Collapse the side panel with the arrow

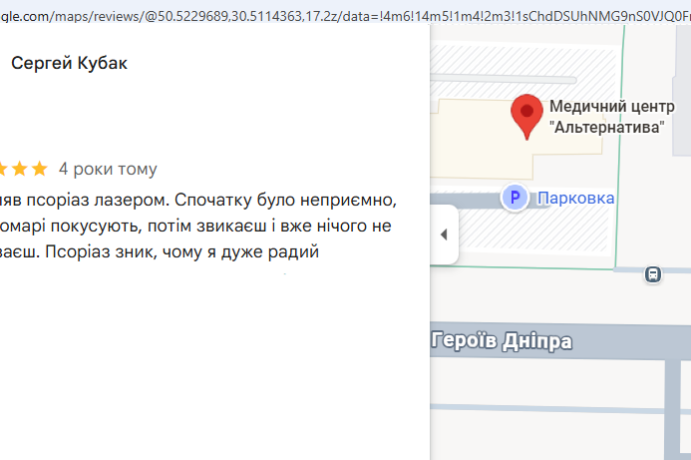[x=444, y=234]
